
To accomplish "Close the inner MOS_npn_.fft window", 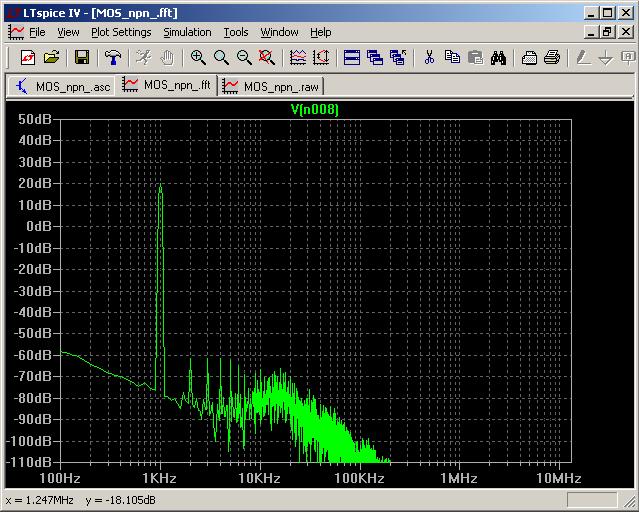I will 626,32.
